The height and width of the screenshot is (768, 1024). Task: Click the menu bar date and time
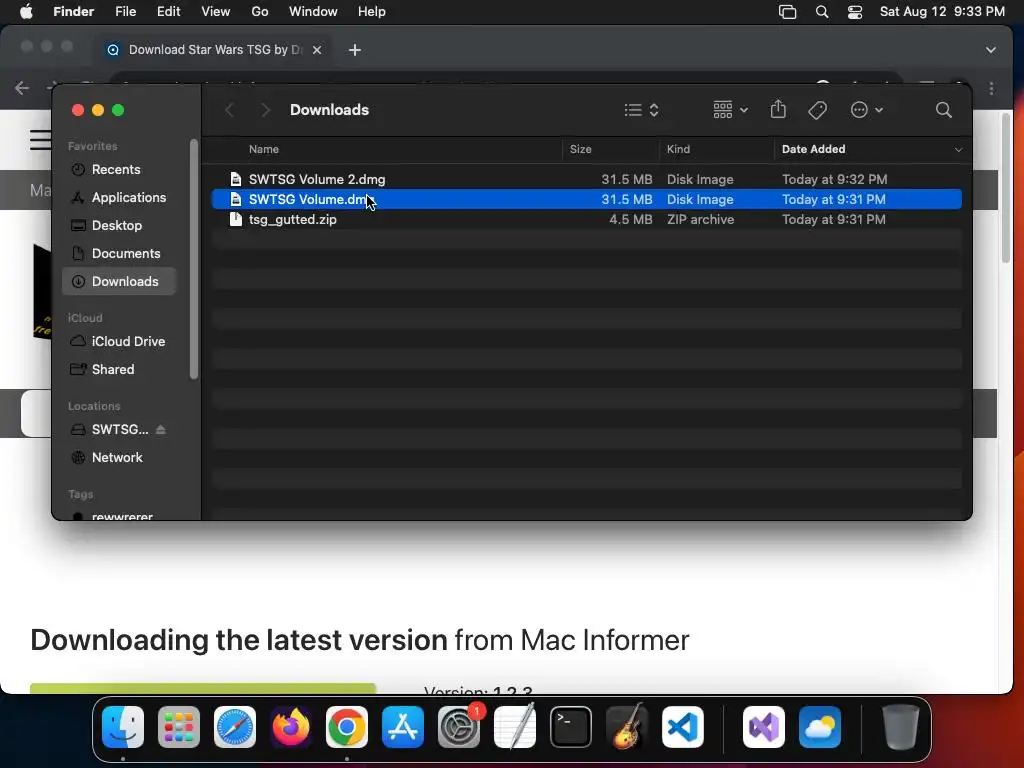(x=942, y=11)
